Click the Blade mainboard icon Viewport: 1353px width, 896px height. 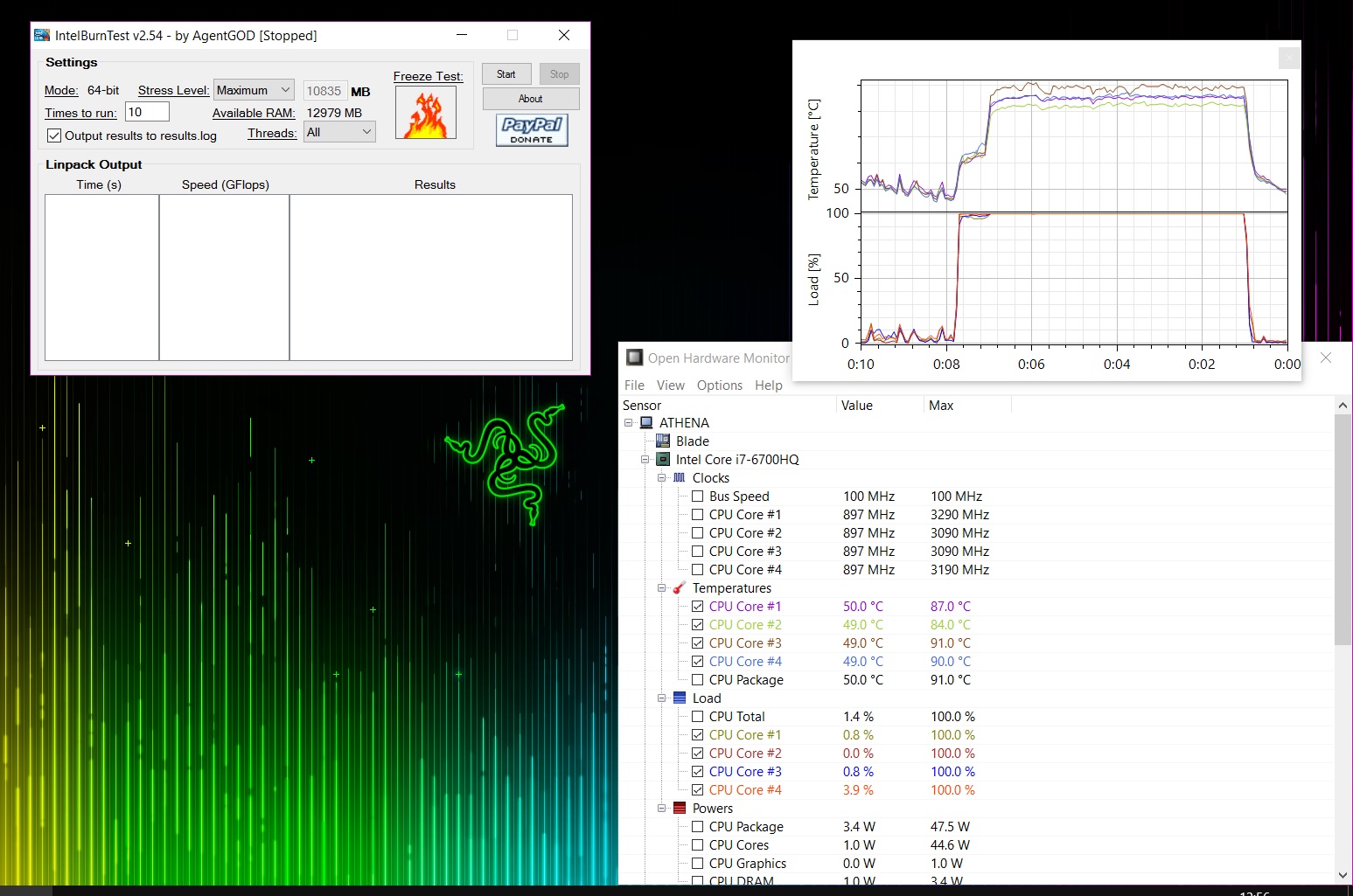[663, 441]
